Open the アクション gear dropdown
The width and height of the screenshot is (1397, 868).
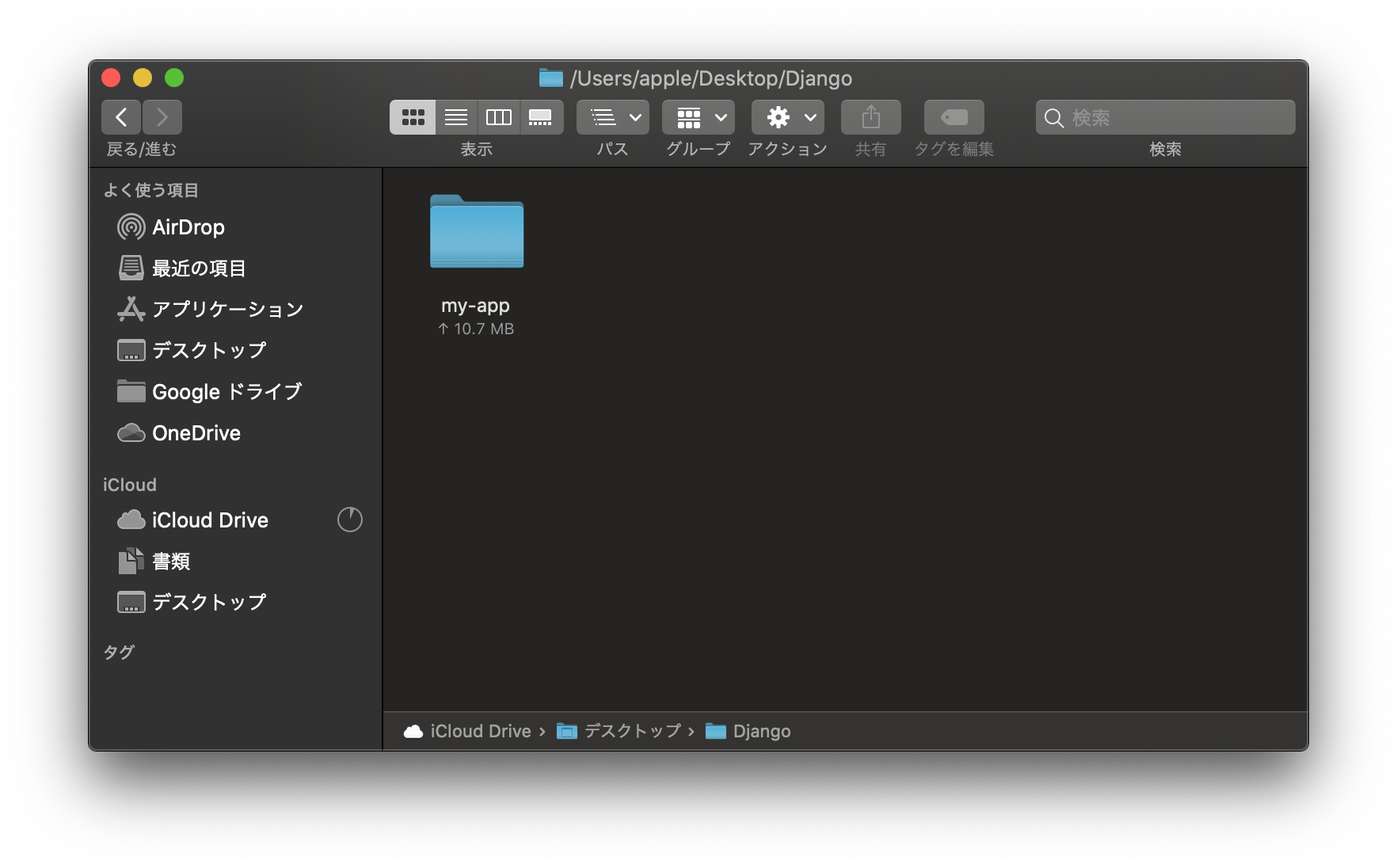point(787,116)
